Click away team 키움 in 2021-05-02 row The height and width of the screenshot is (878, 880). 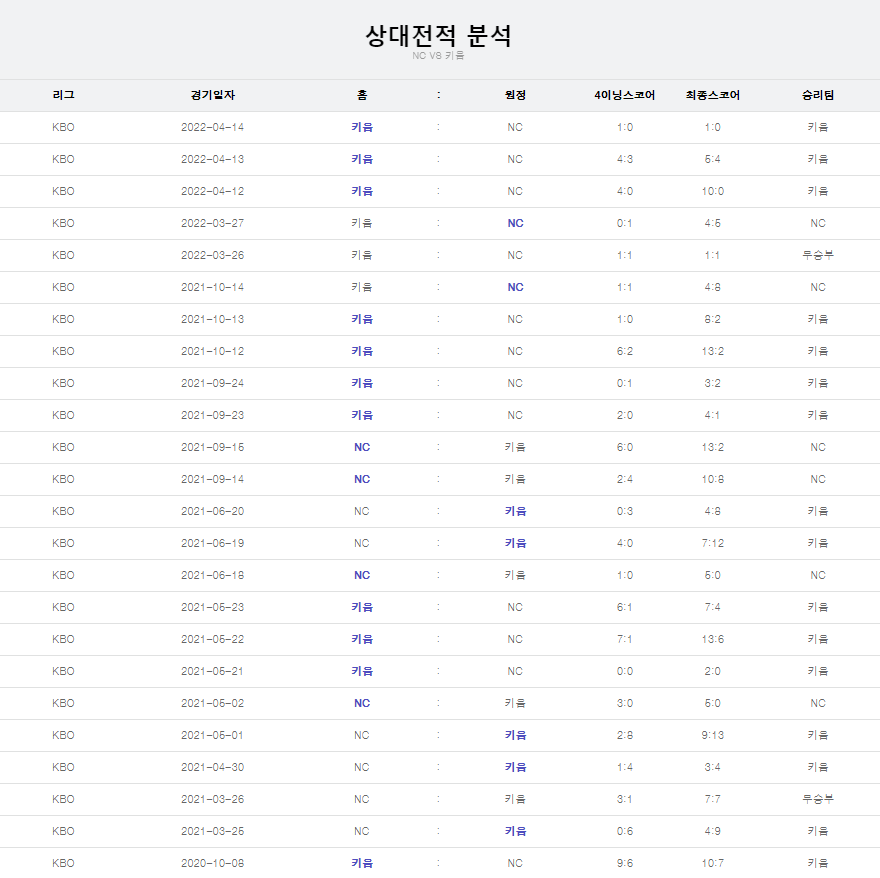[515, 703]
